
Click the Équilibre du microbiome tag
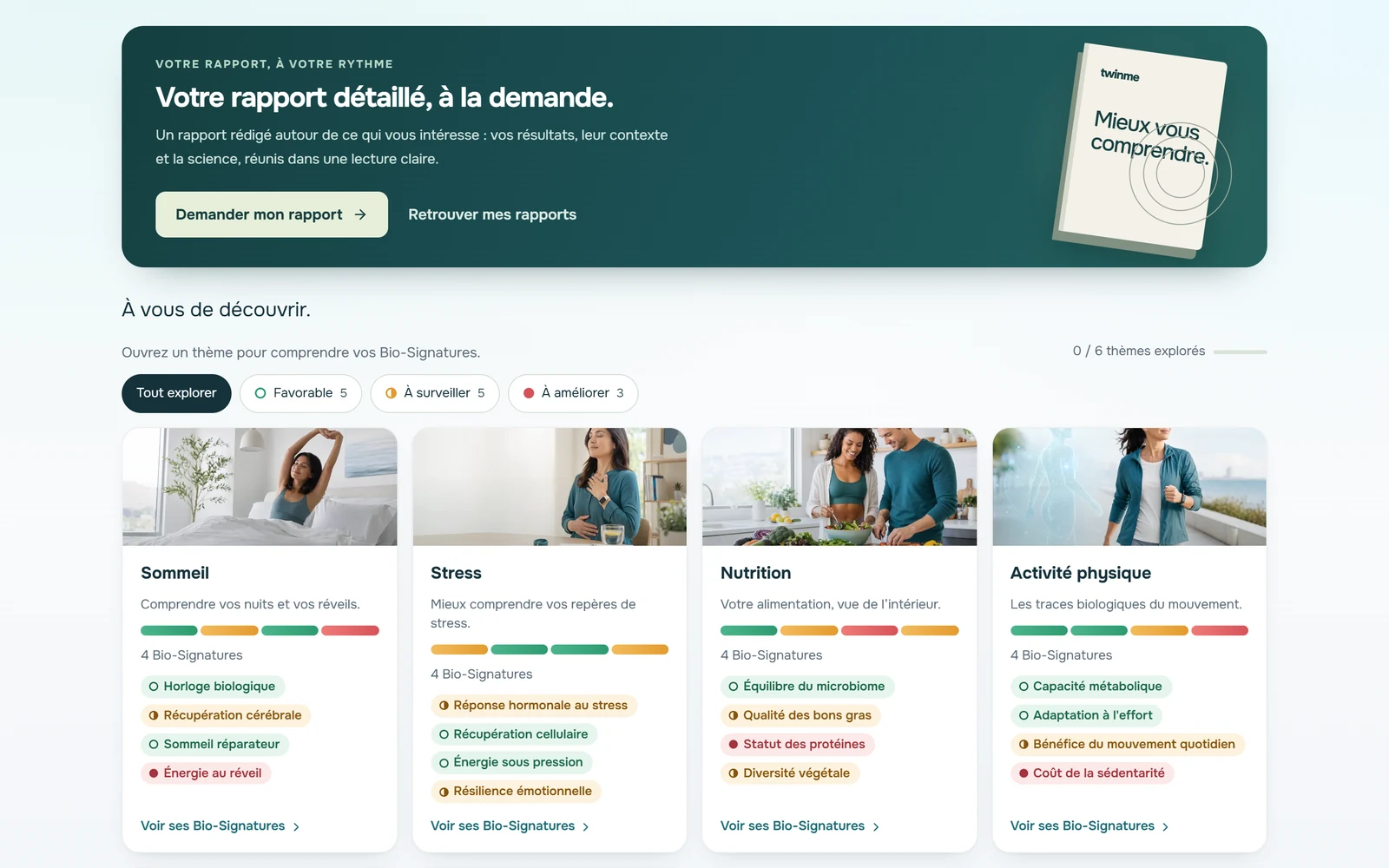[x=807, y=687]
